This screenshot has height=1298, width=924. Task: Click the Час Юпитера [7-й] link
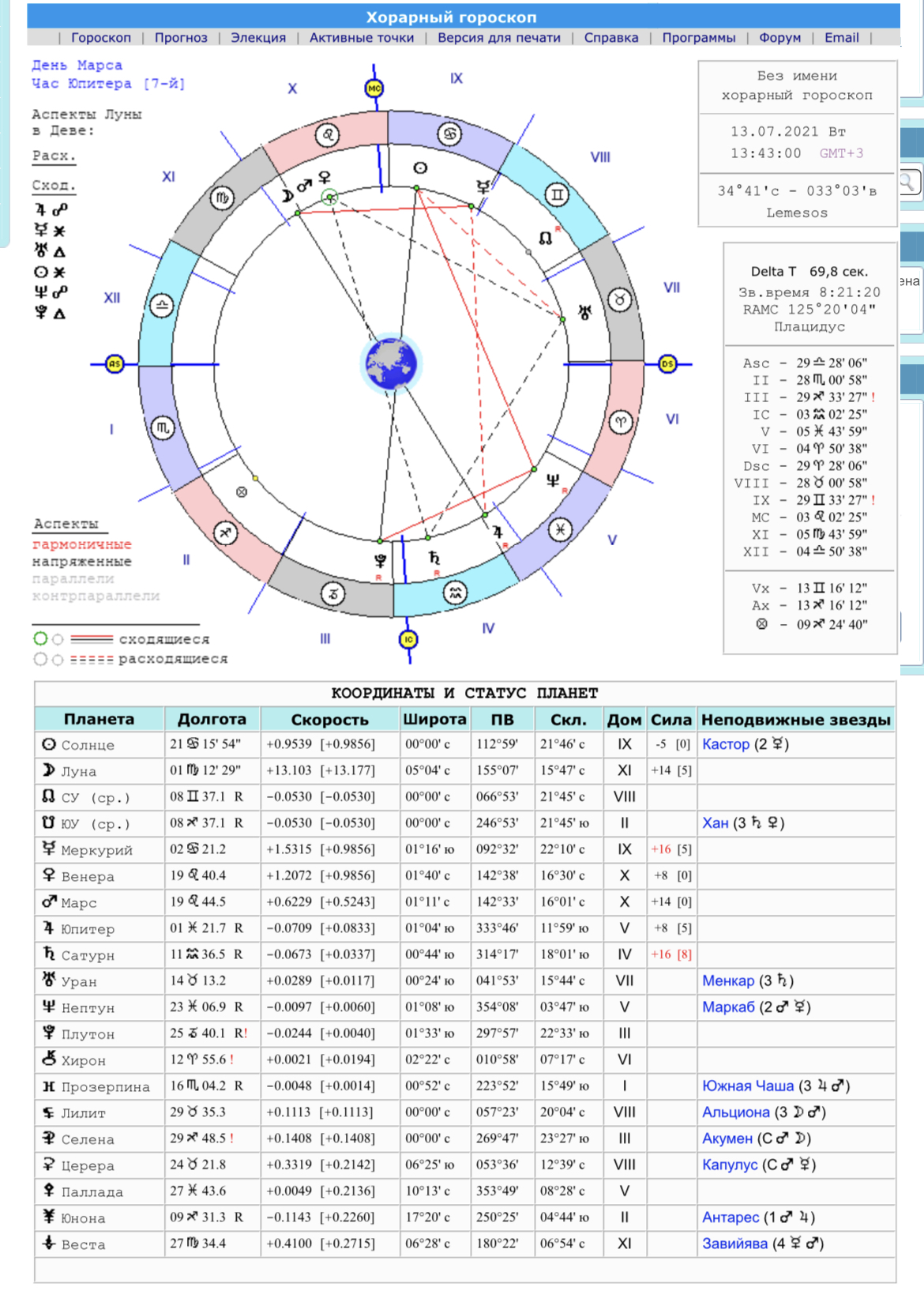tap(108, 83)
